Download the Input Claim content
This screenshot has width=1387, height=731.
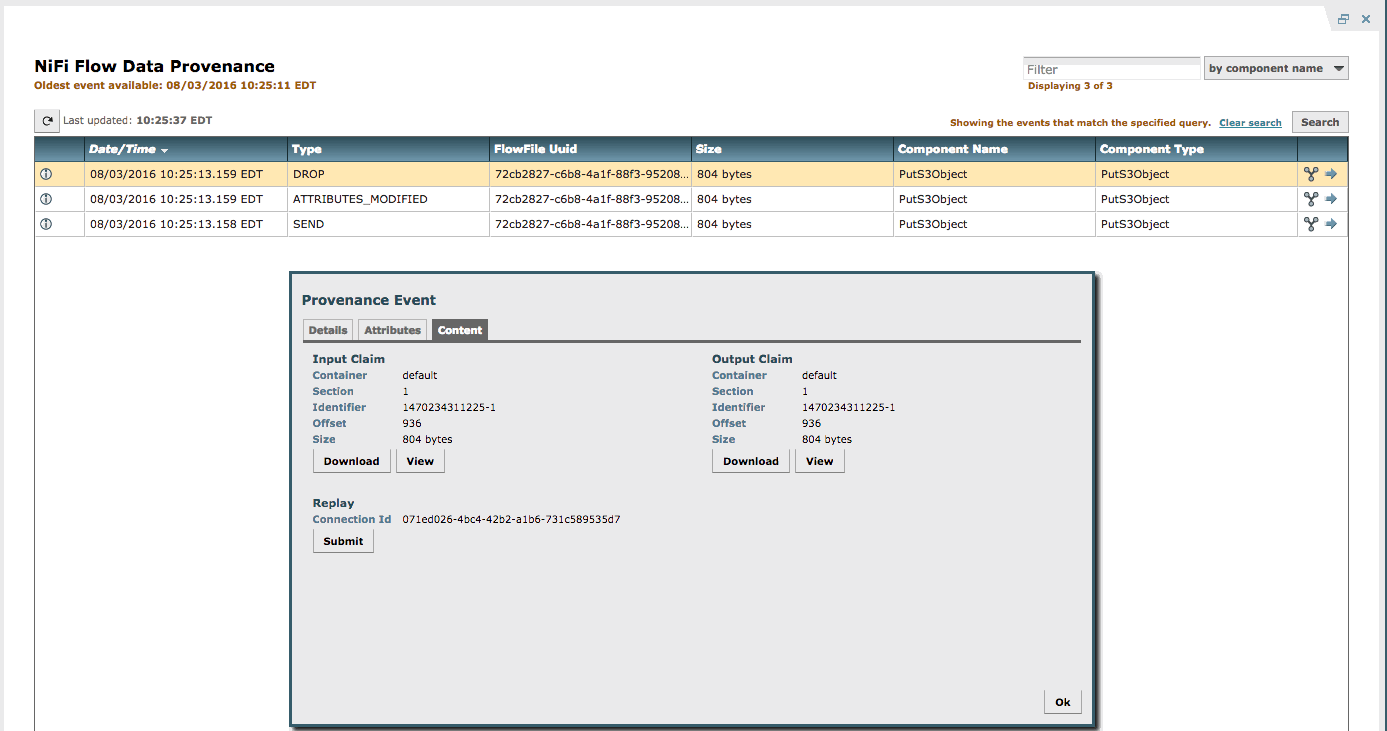click(x=351, y=461)
